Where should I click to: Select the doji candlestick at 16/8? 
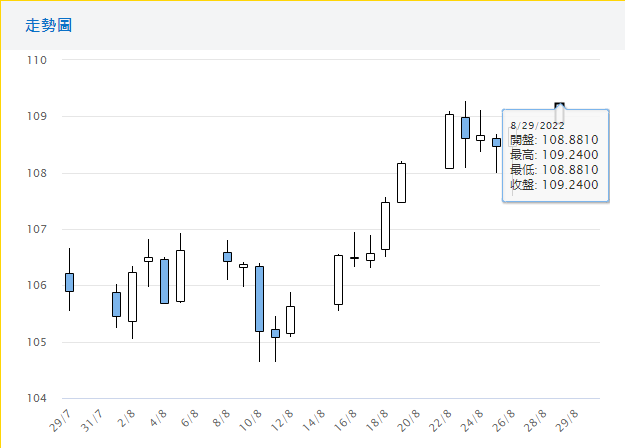tap(354, 258)
